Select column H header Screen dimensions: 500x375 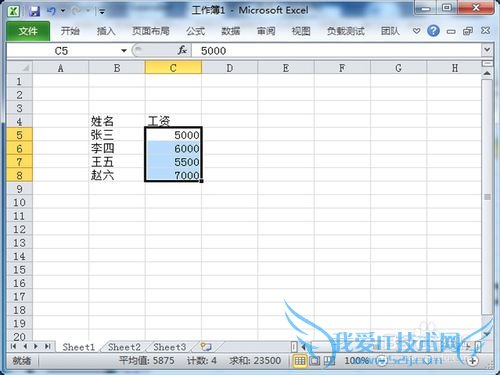(454, 68)
